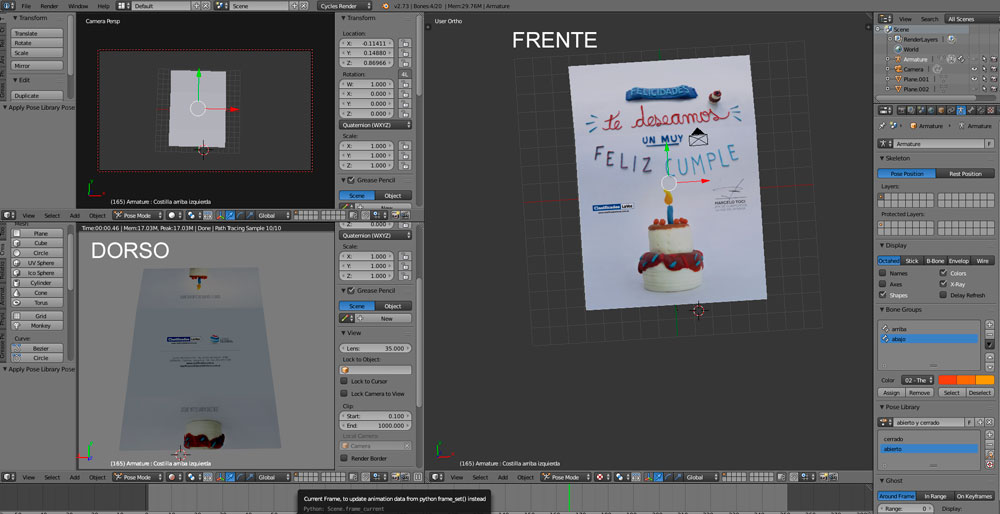
Task: Open the Bone properties tab icon
Action: coord(971,110)
